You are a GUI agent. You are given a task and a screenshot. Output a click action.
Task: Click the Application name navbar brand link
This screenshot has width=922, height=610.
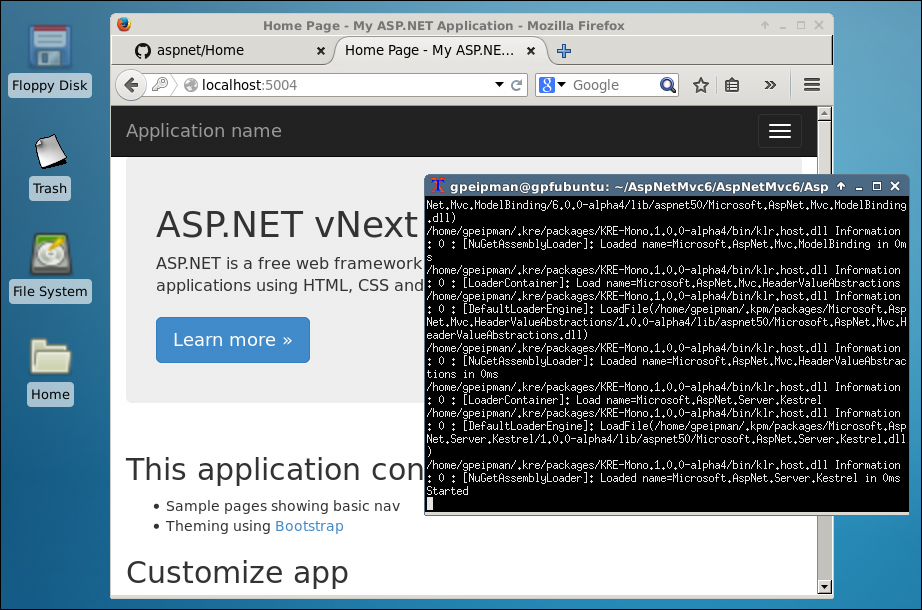[x=203, y=131]
